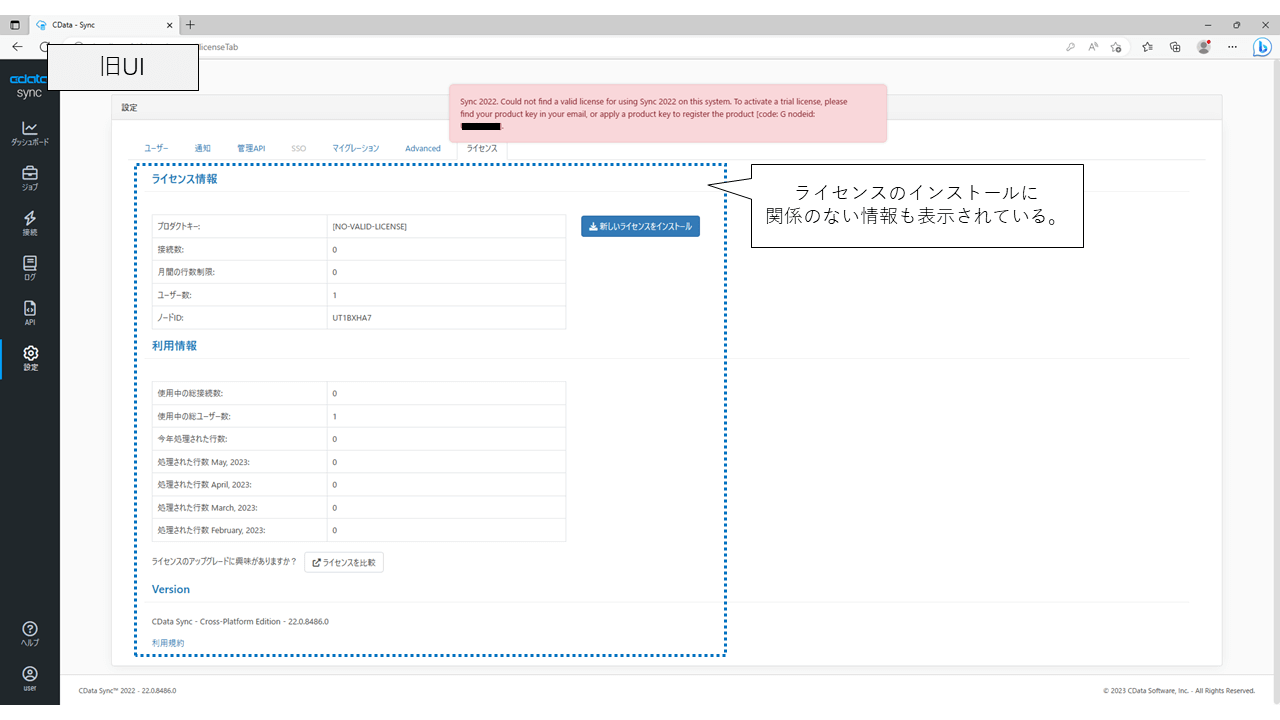Screen dimensions: 1280x720
Task: Open the browser tab actions menu
Action: (x=14, y=25)
